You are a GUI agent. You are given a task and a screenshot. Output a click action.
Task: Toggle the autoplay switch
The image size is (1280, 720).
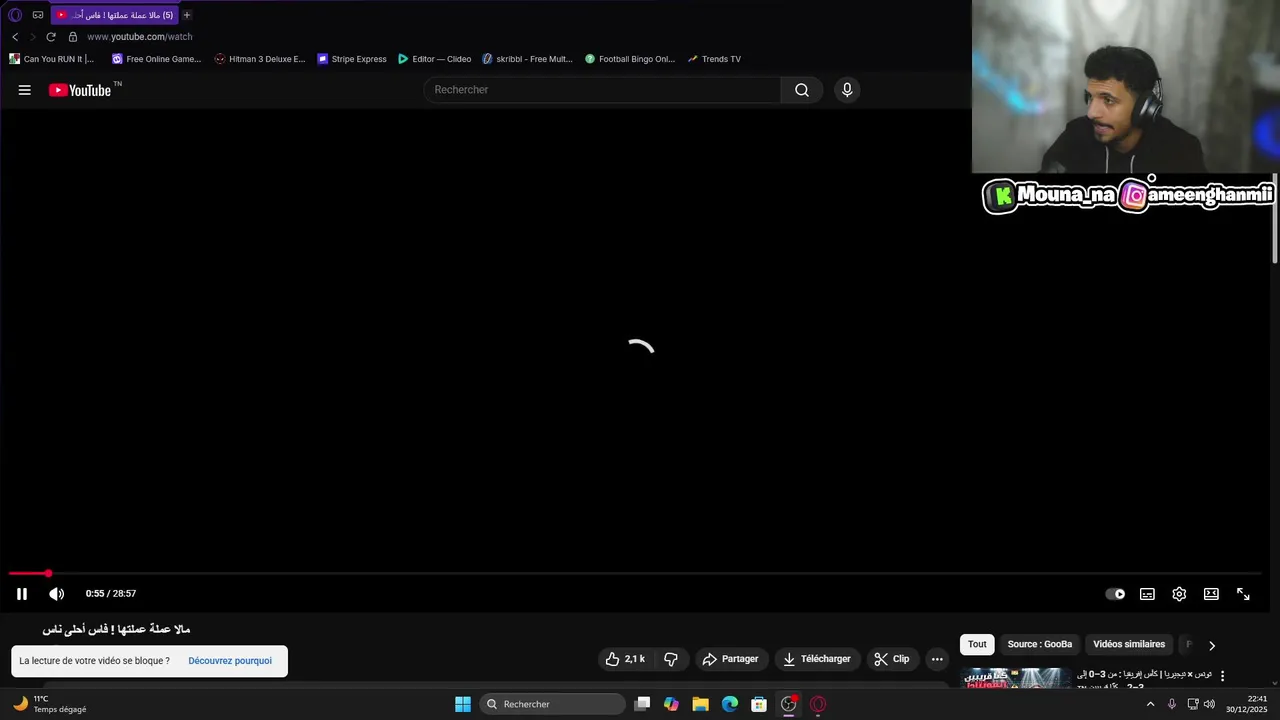click(1115, 594)
